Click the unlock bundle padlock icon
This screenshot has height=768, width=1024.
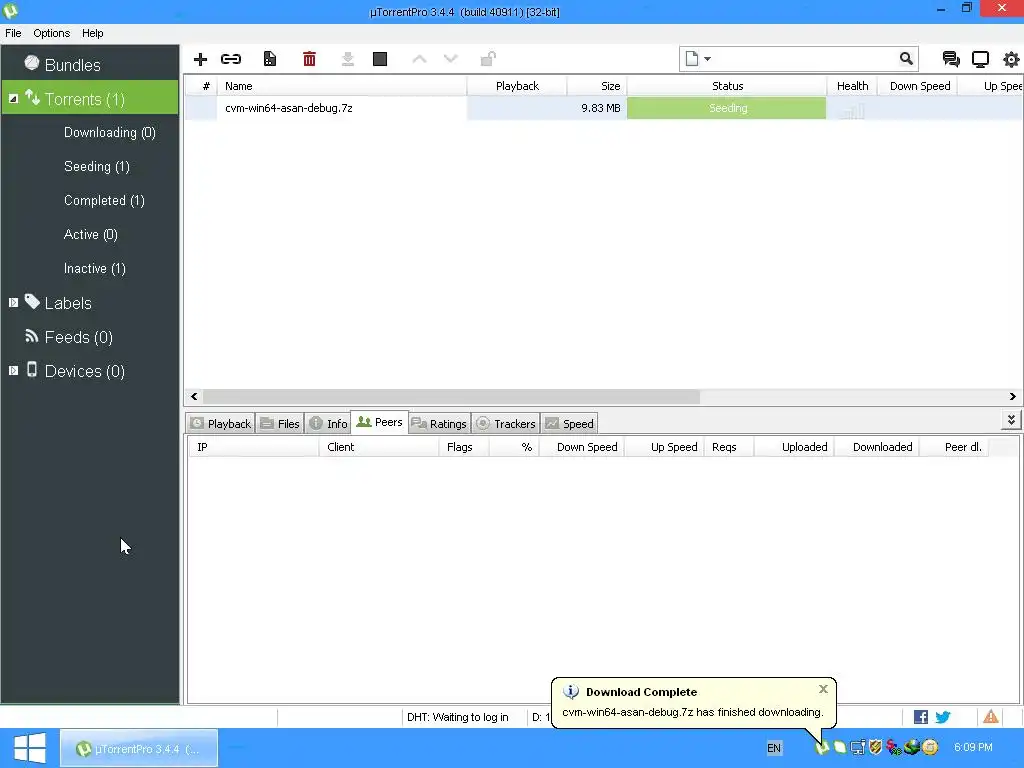pos(488,59)
